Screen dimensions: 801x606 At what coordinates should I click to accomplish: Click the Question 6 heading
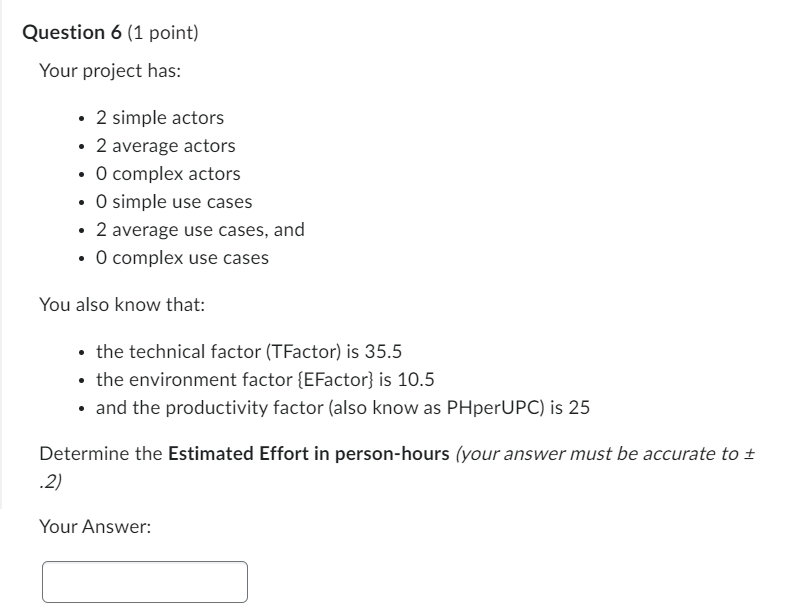pyautogui.click(x=72, y=32)
